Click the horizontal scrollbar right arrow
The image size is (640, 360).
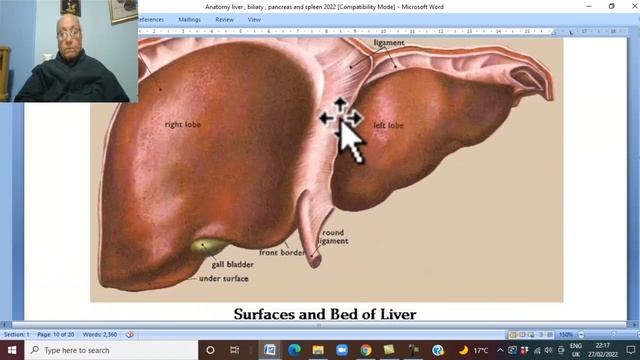633,325
